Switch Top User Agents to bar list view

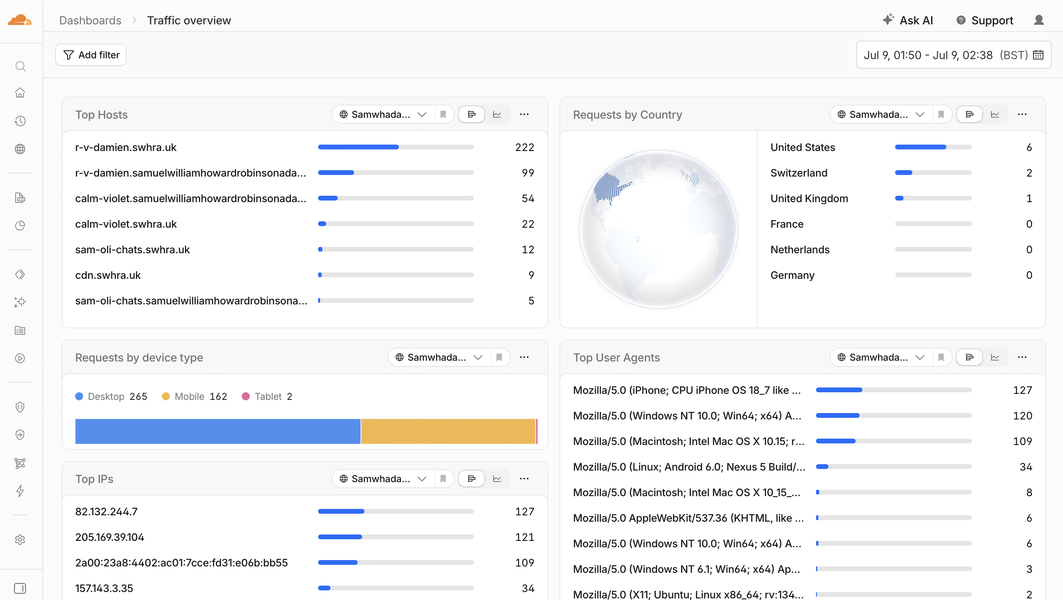[969, 357]
